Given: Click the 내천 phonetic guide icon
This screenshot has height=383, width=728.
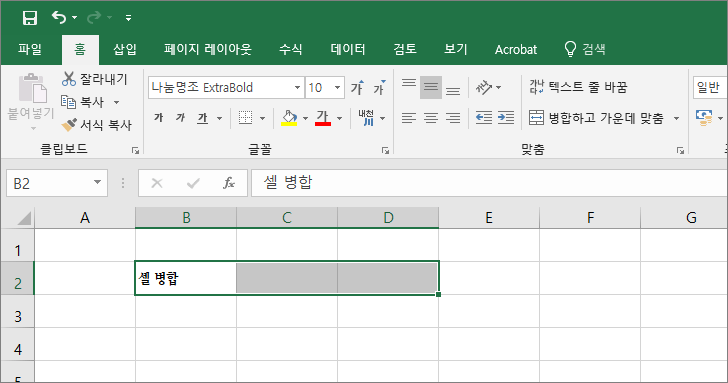Looking at the screenshot, I should [366, 118].
